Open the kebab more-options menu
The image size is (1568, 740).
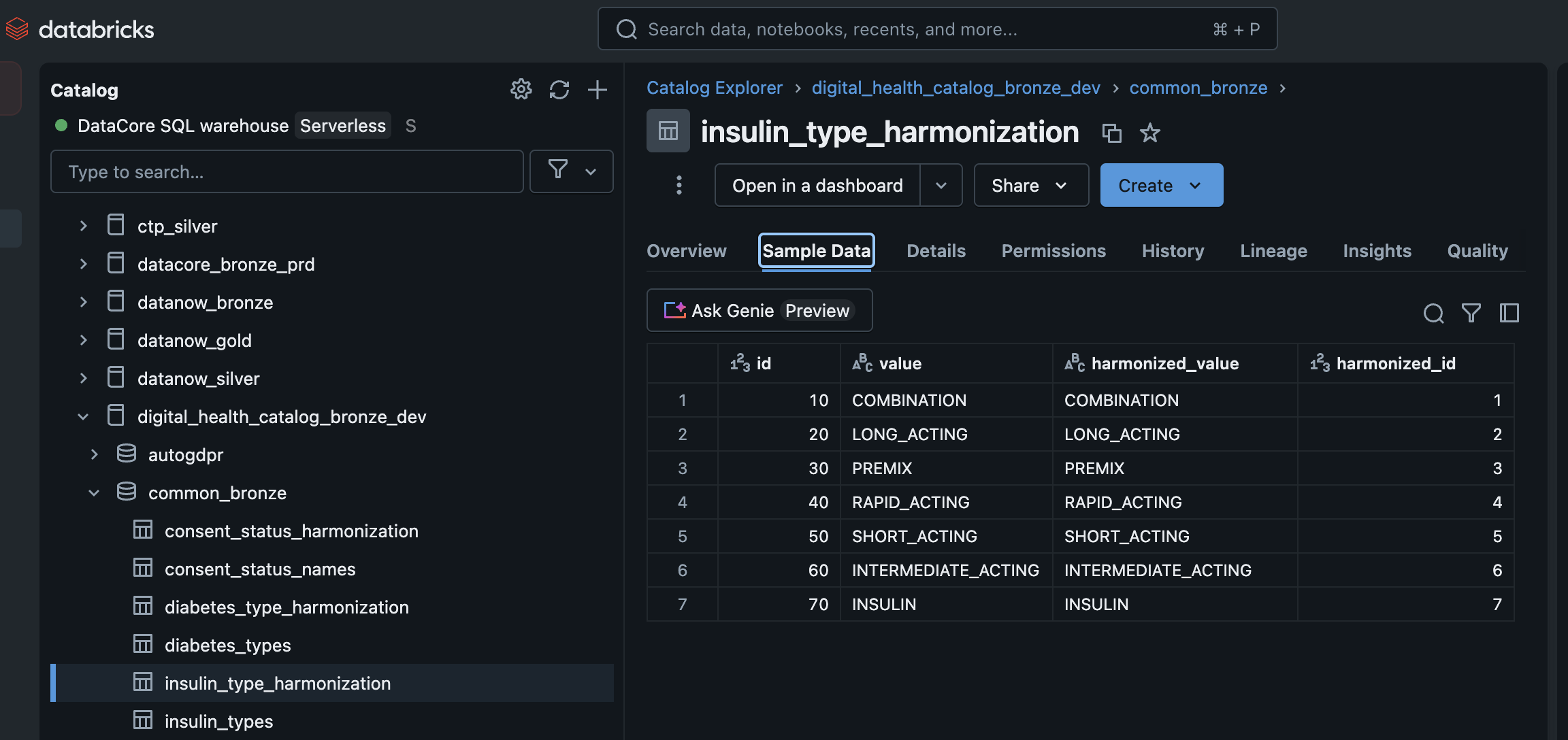pyautogui.click(x=679, y=185)
